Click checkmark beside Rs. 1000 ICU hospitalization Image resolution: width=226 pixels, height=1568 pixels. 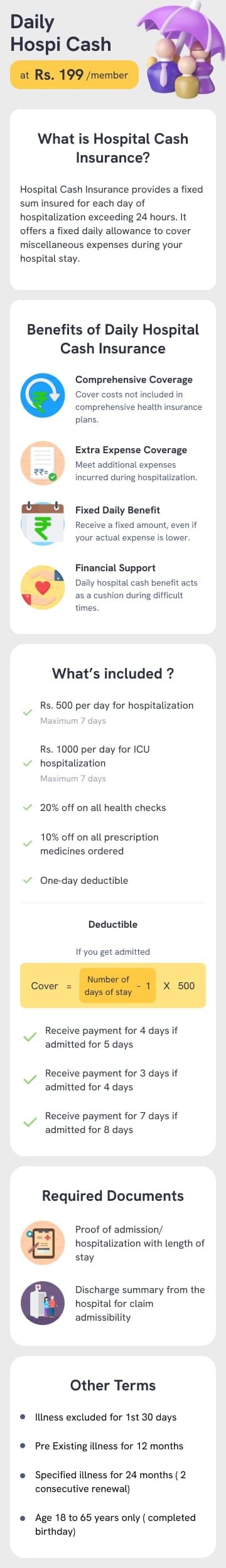28,763
